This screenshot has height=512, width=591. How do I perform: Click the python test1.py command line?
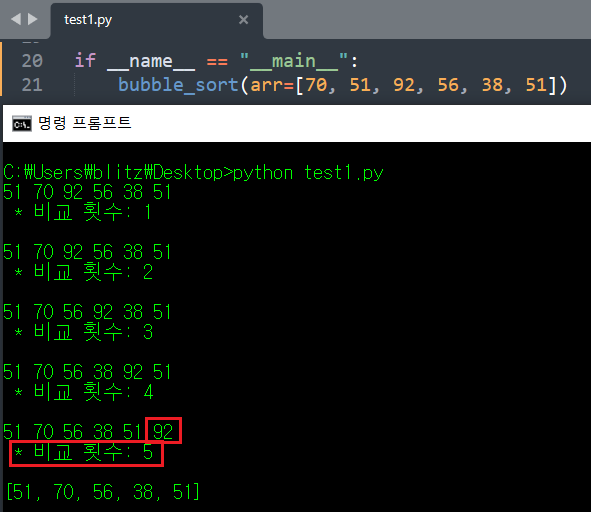point(193,173)
